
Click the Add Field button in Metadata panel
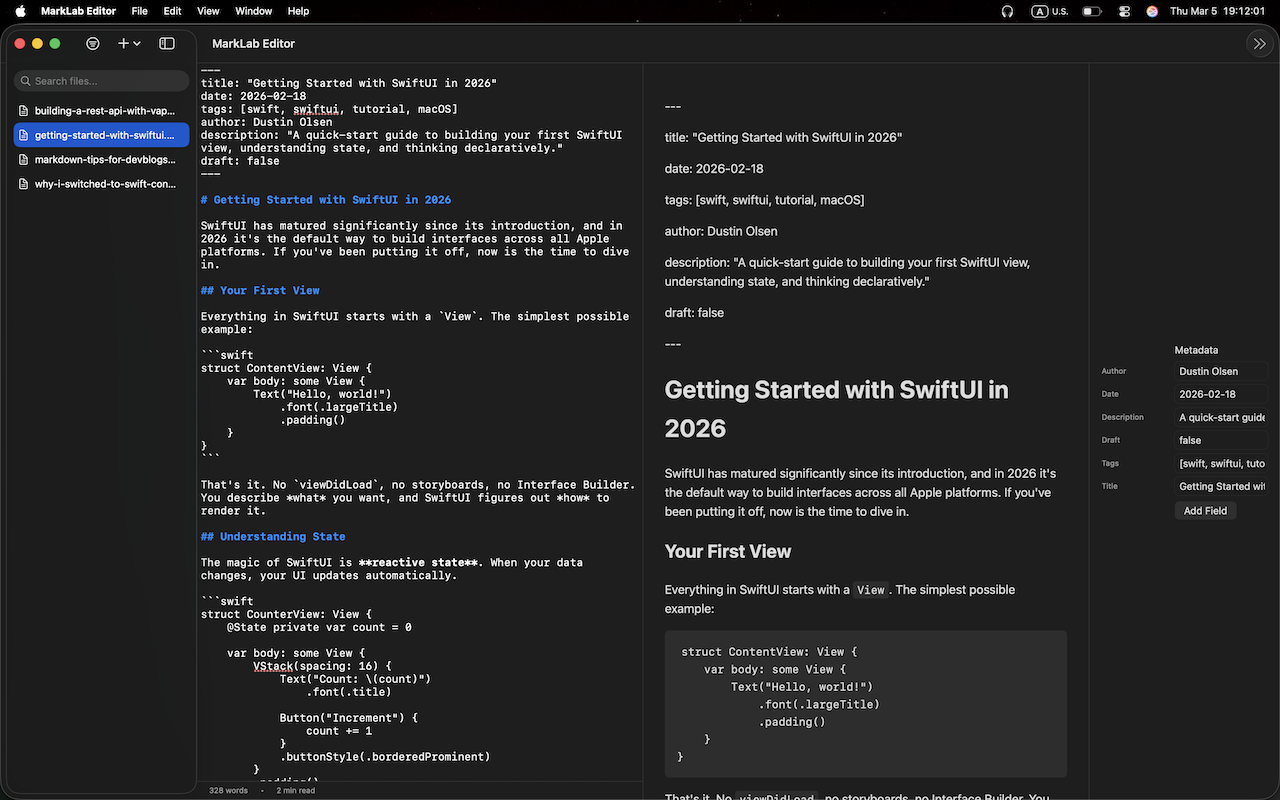tap(1205, 510)
